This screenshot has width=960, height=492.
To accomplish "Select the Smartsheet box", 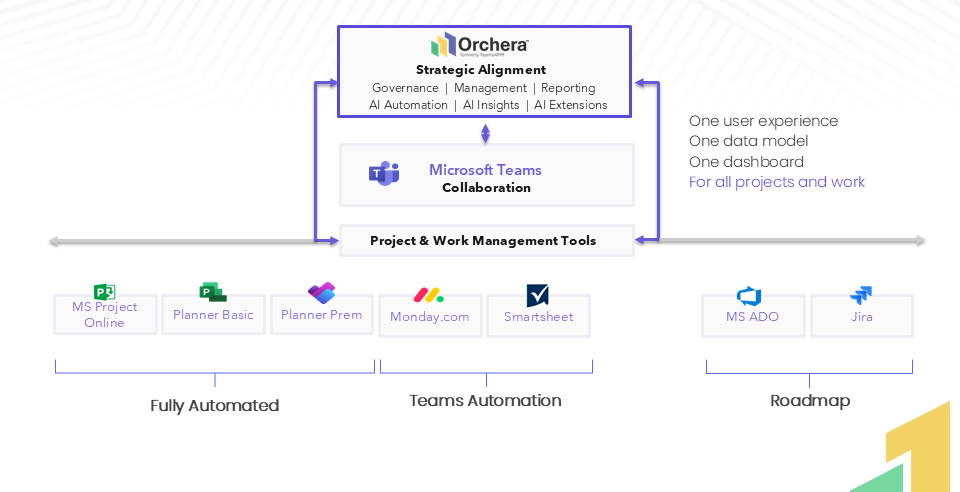I will [538, 316].
